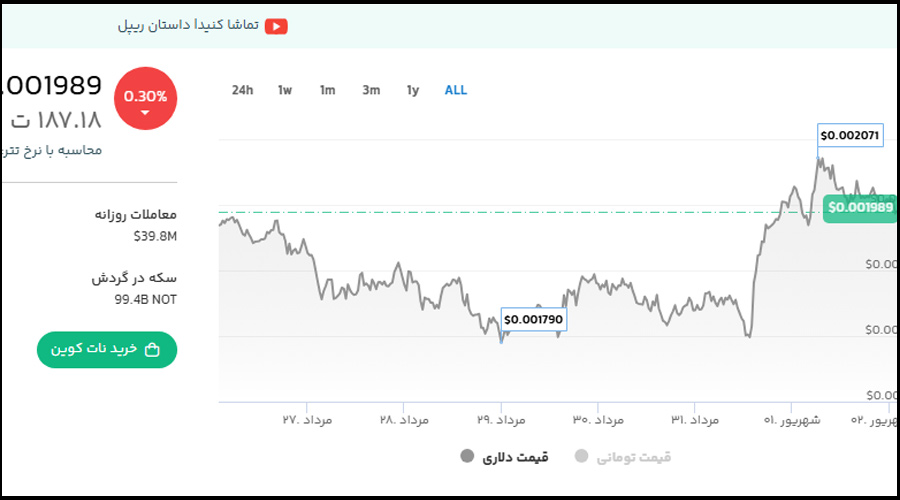
Task: Click the down arrow in red 0.30% badge
Action: tap(145, 113)
